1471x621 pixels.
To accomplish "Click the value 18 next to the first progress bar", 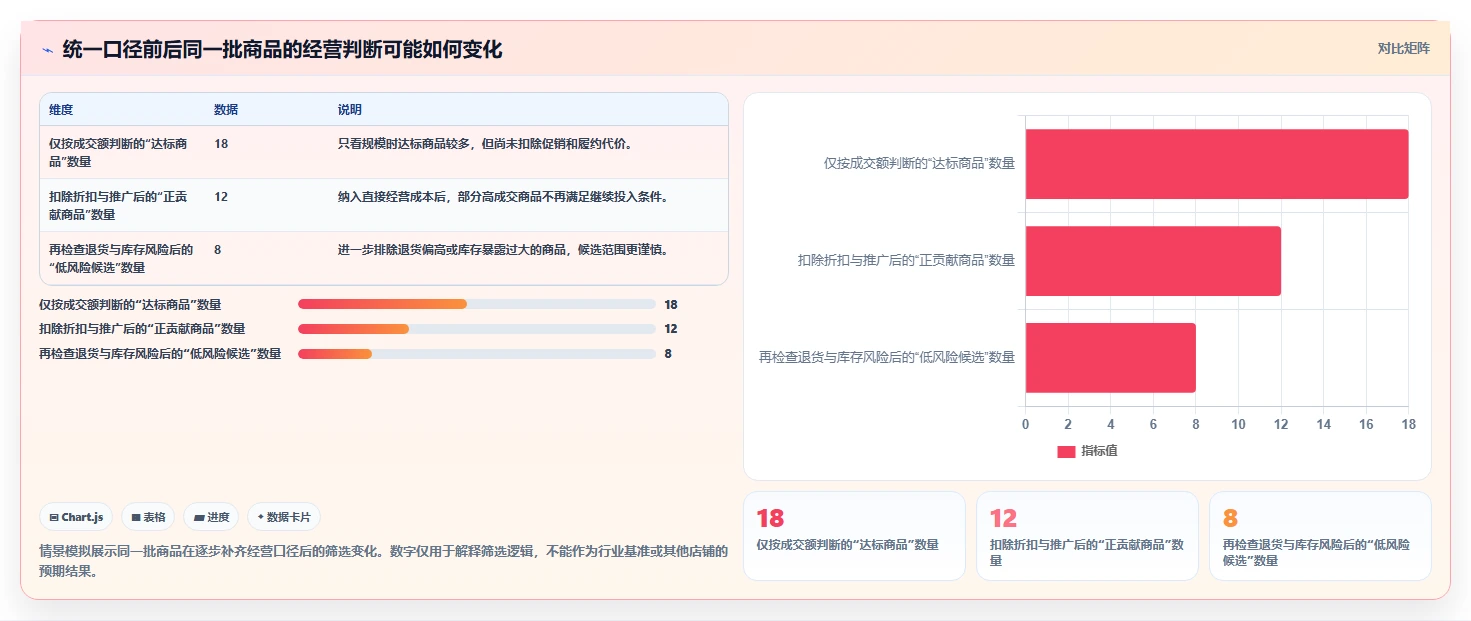I will tap(671, 304).
